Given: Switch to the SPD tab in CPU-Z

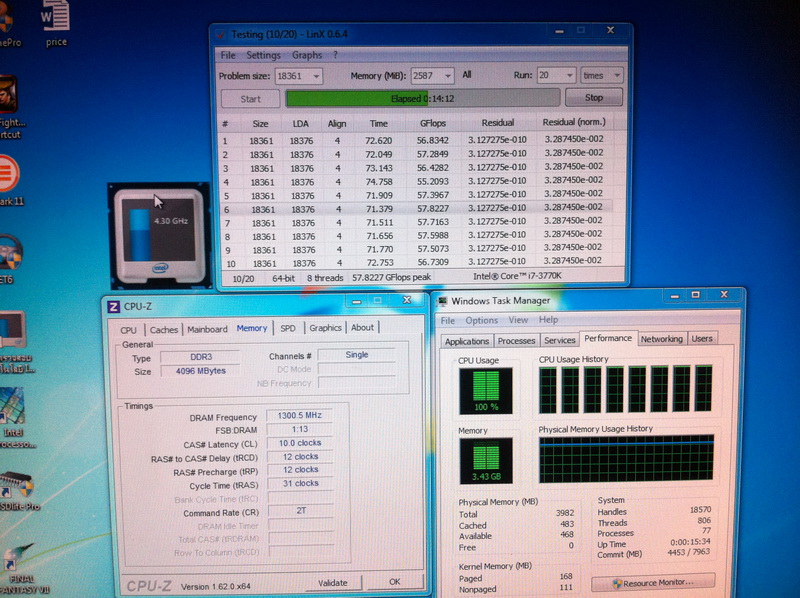Looking at the screenshot, I should [287, 328].
